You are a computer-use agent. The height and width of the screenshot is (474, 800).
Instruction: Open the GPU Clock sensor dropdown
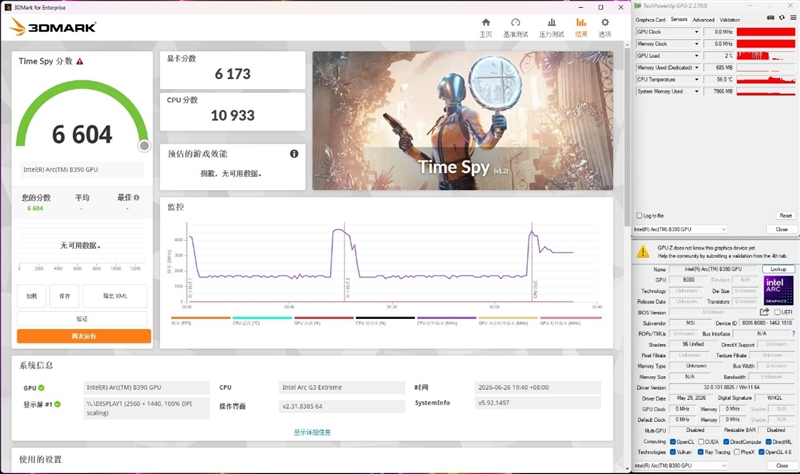696,32
